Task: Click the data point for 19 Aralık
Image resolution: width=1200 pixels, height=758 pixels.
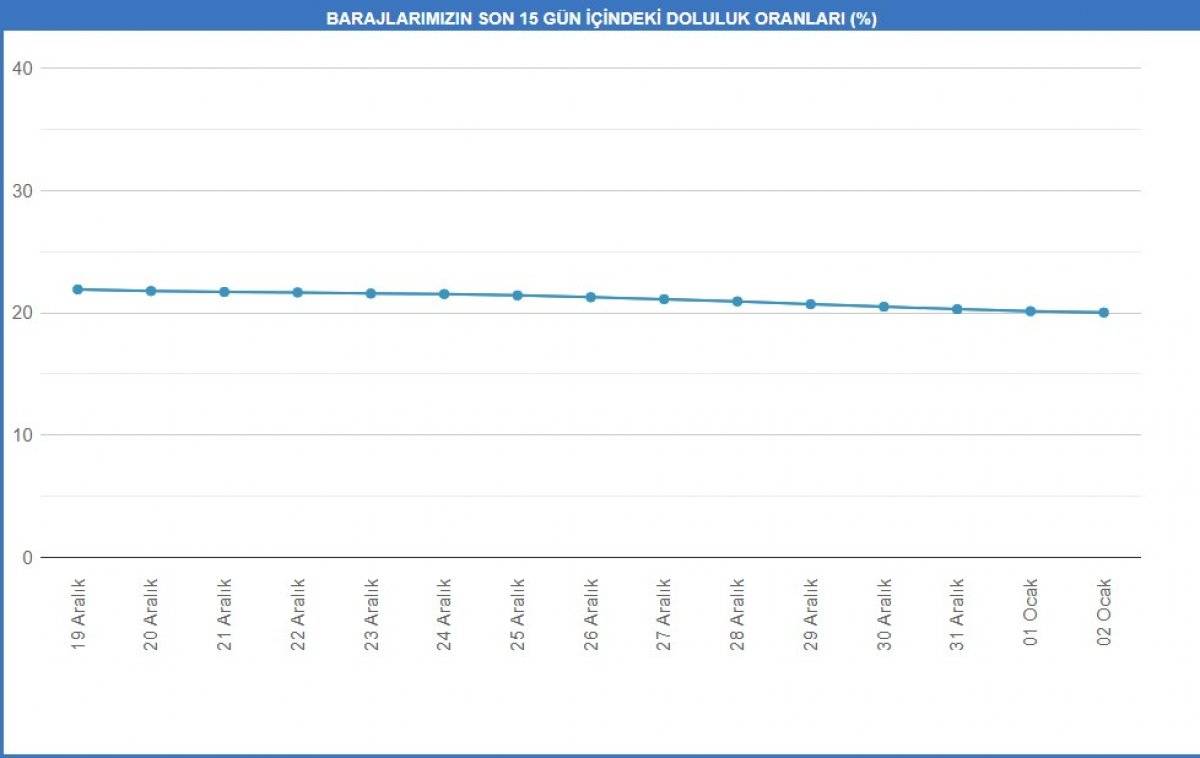Action: click(77, 289)
